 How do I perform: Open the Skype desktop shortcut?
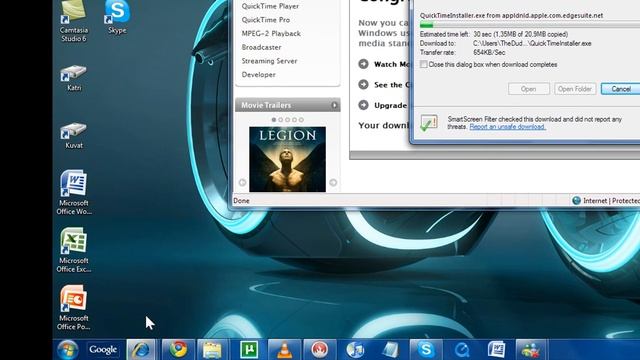tap(117, 17)
